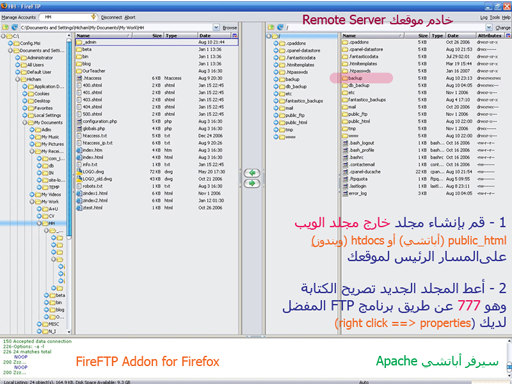This screenshot has height=384, width=512.
Task: Select mail folder in remote tree
Action: point(289,108)
